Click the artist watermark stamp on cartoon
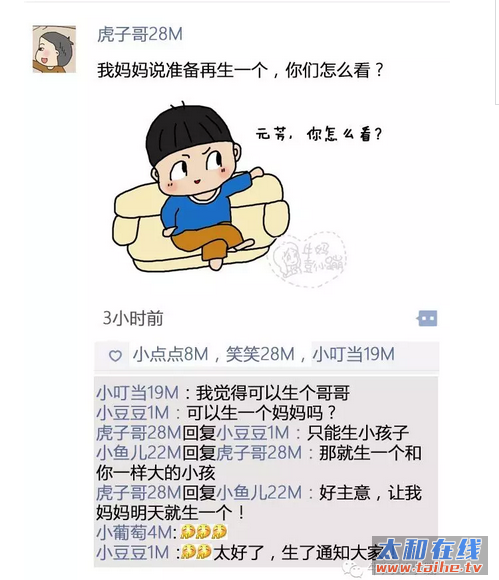The width and height of the screenshot is (499, 580). click(x=308, y=259)
